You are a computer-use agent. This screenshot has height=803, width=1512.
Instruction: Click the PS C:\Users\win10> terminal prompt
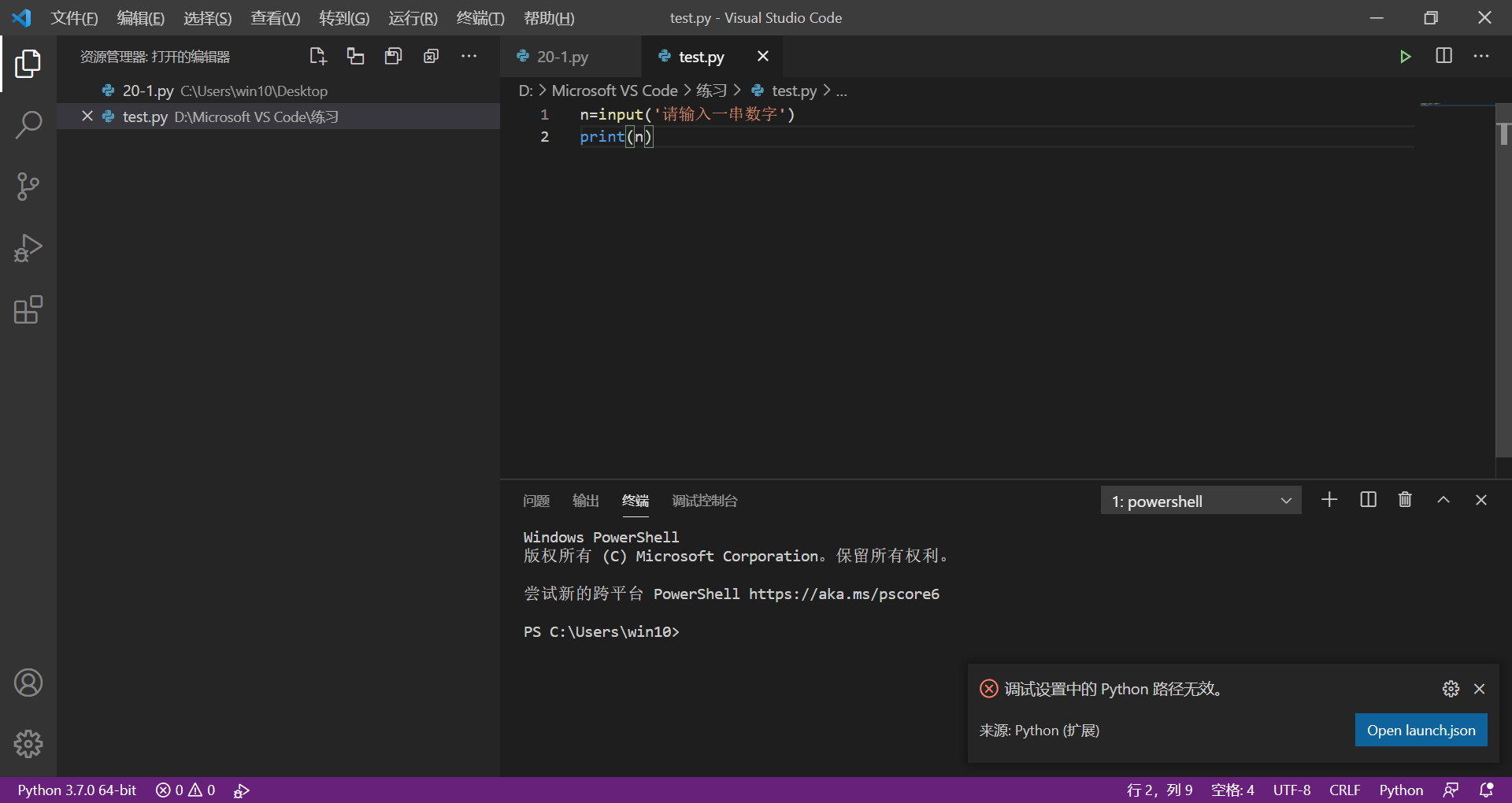tap(601, 631)
